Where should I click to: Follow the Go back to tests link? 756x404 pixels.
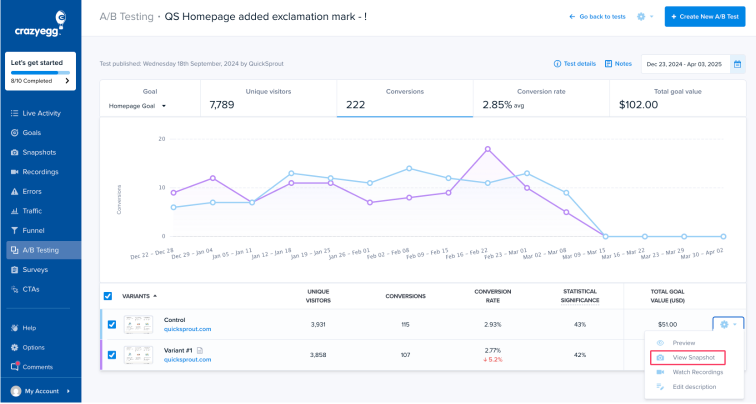tap(597, 16)
